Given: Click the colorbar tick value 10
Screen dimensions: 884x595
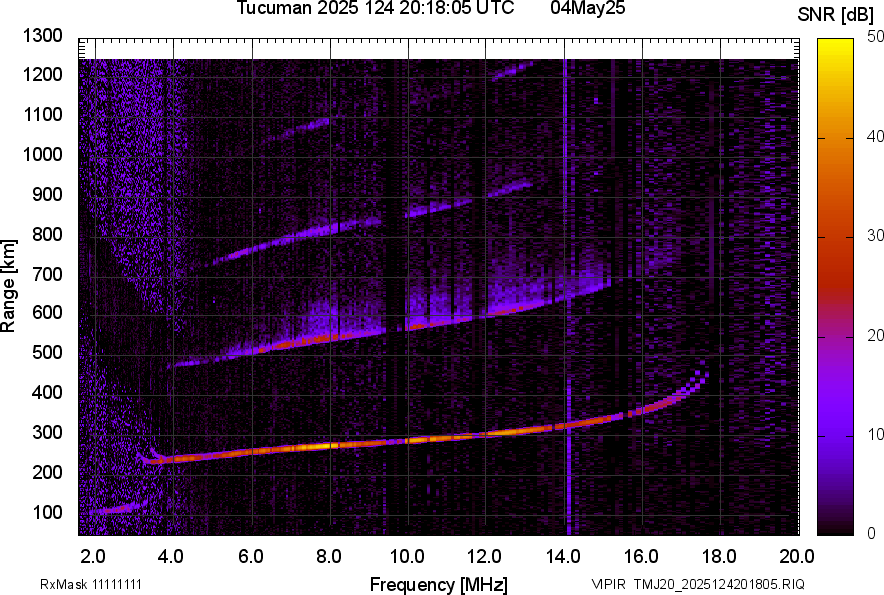Looking at the screenshot, I should click(875, 435).
